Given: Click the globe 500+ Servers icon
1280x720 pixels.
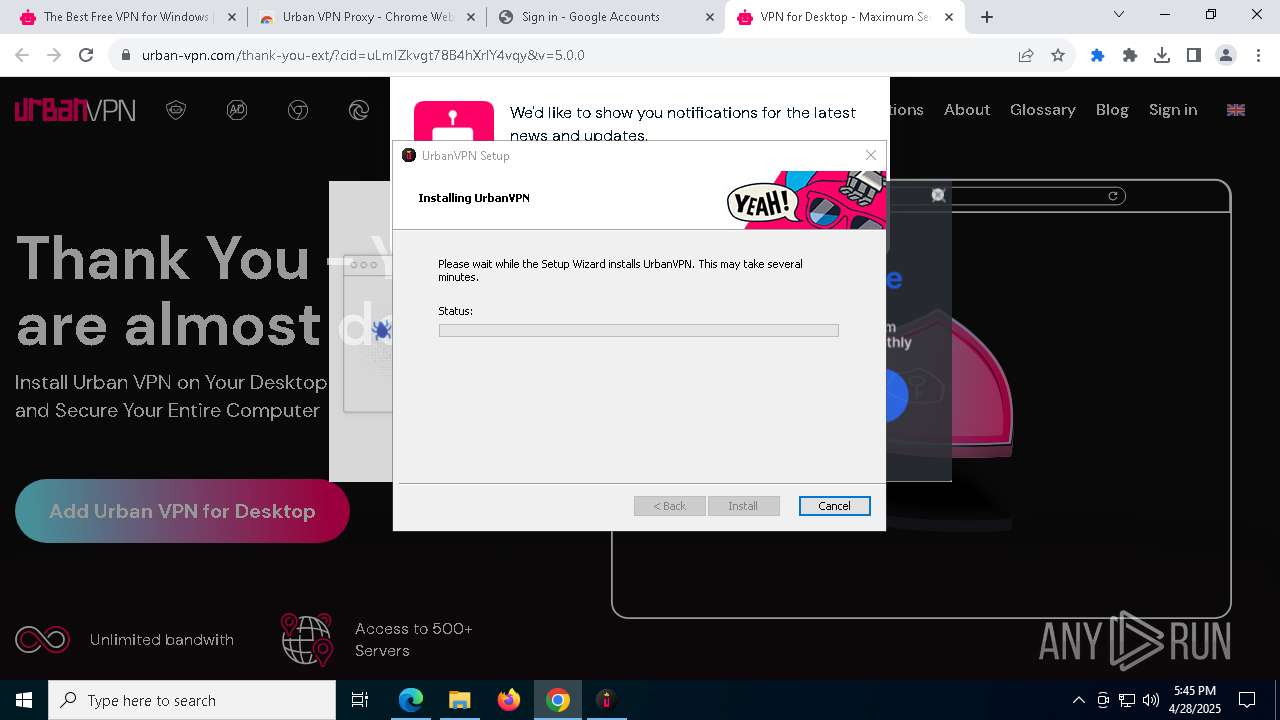Looking at the screenshot, I should point(306,639).
